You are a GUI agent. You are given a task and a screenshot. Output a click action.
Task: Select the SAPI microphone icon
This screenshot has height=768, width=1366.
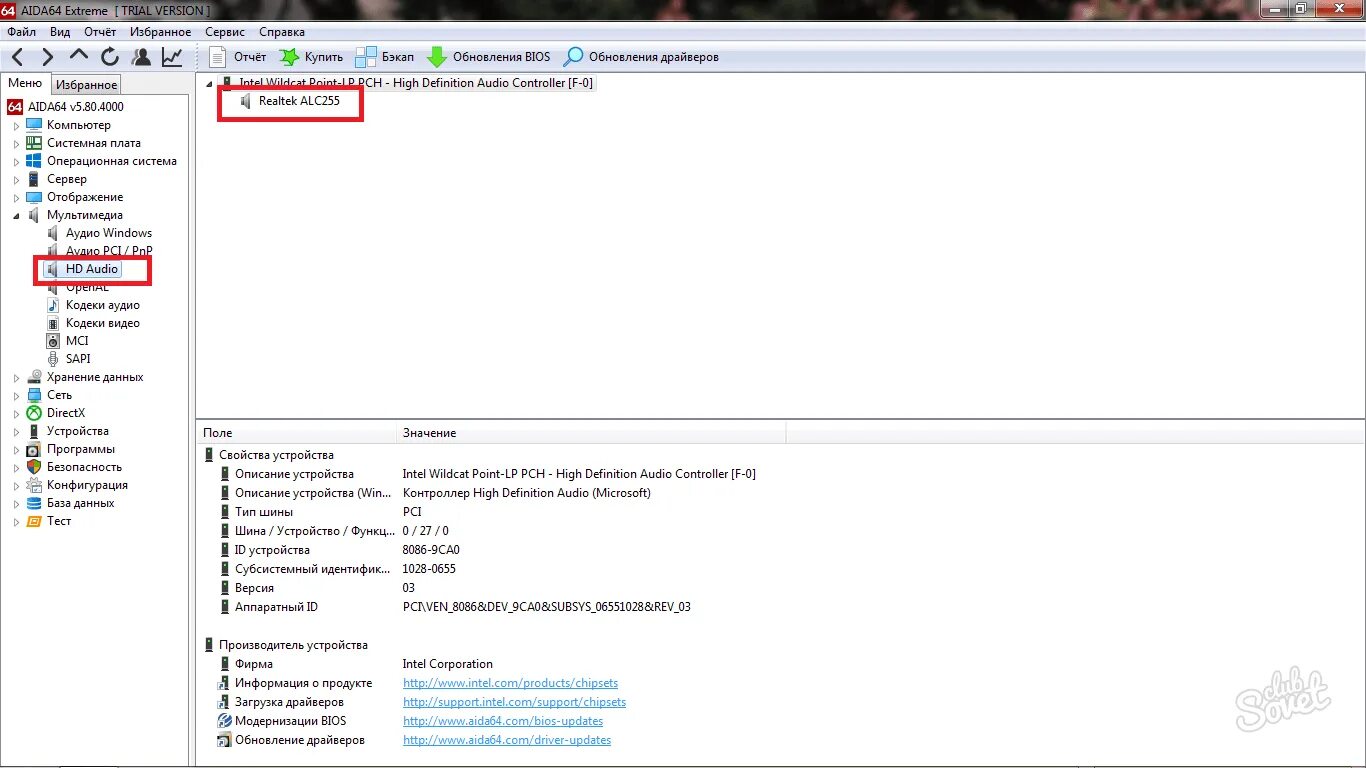point(54,359)
